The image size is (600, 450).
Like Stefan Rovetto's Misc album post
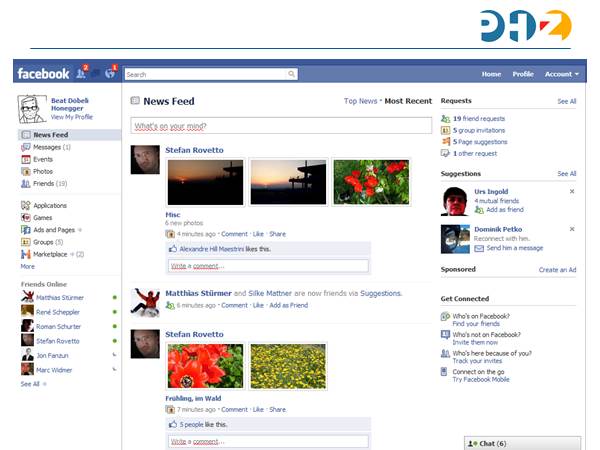[258, 234]
